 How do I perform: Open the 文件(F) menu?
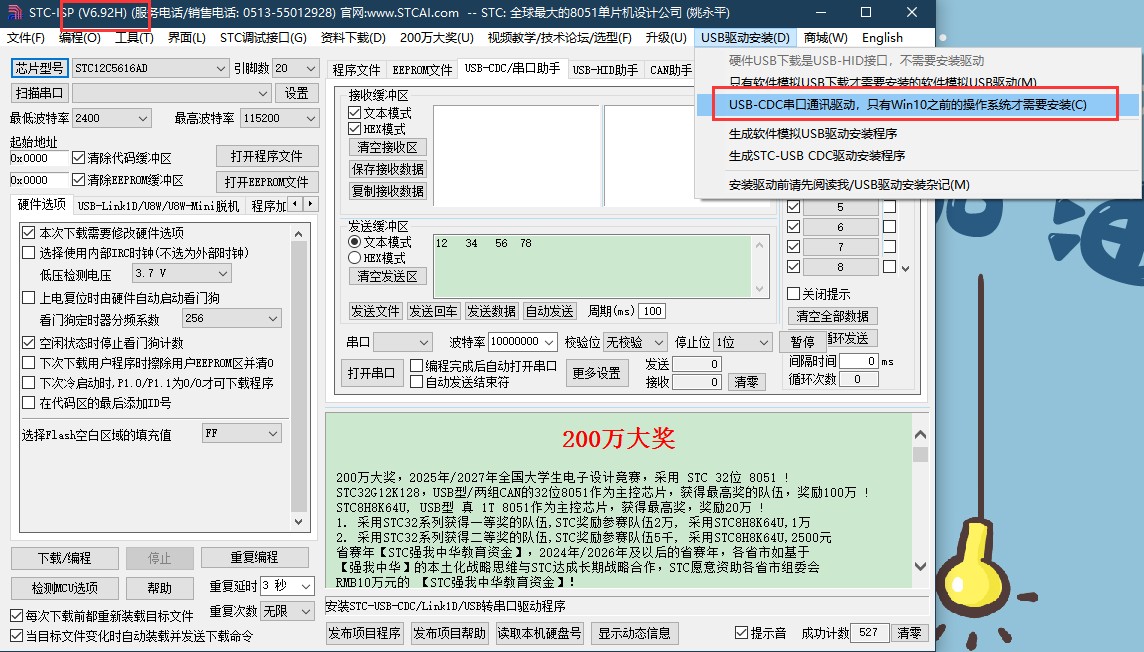(26, 38)
